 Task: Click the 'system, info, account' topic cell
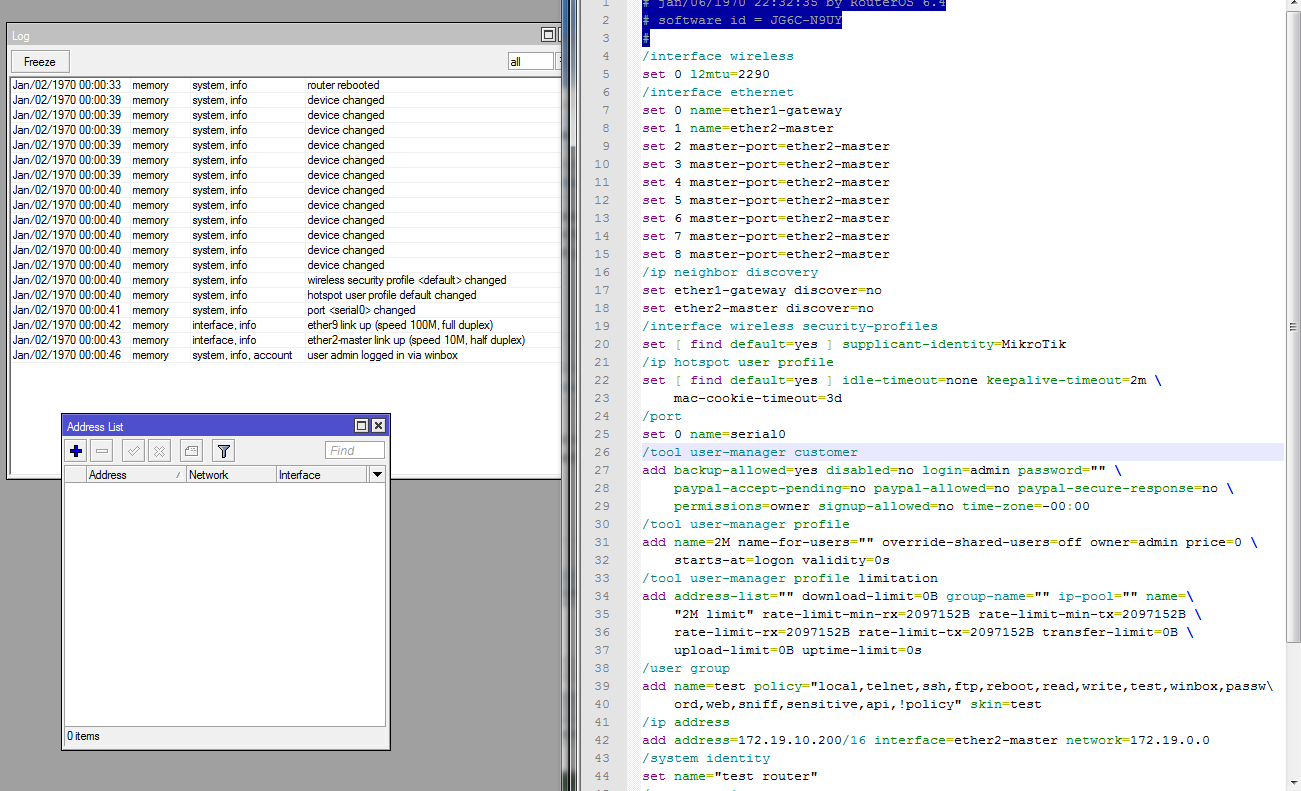[x=242, y=355]
